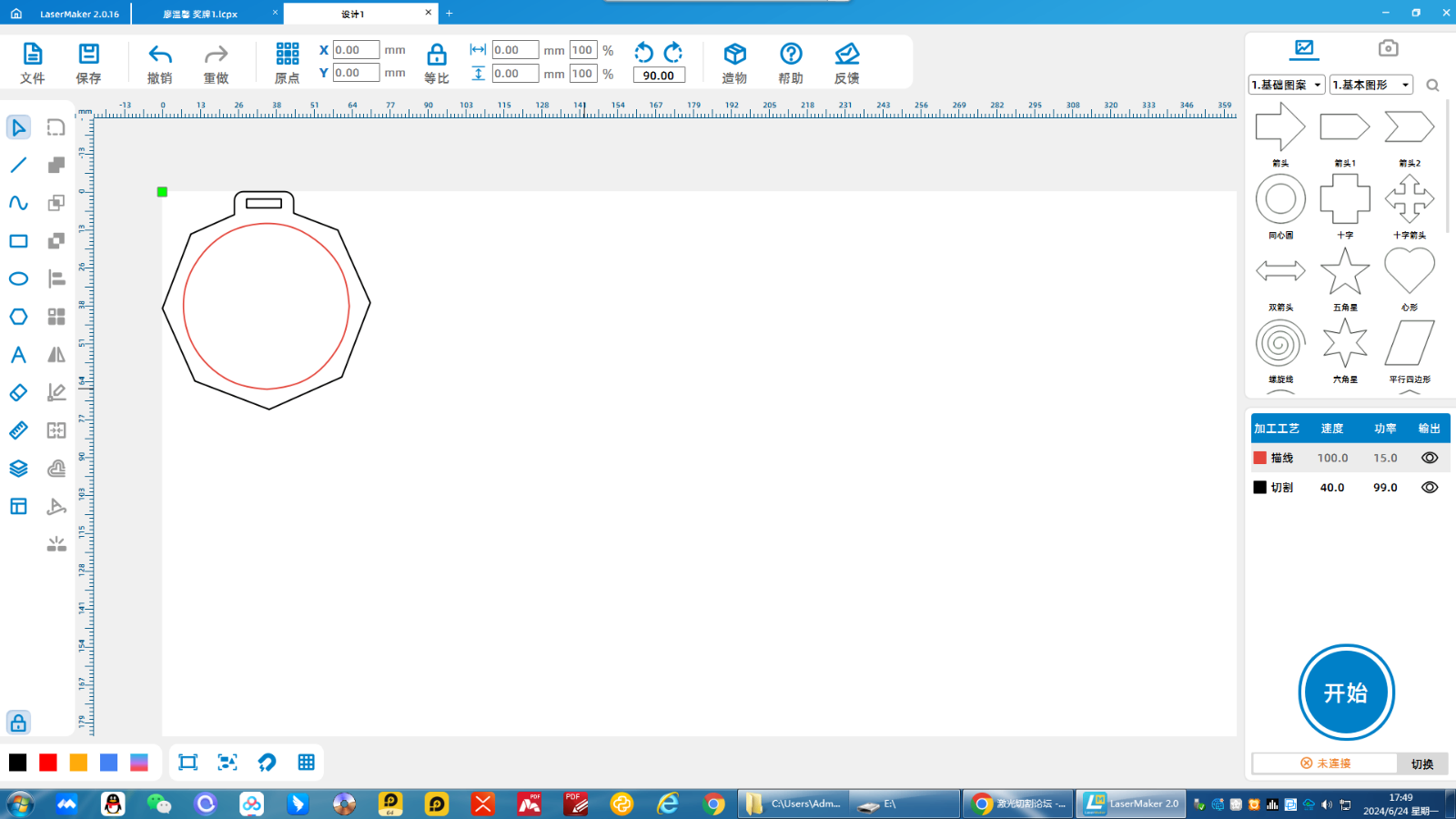Image resolution: width=1456 pixels, height=819 pixels.
Task: Rotate selection counterclockwise with rotate icon
Action: click(x=643, y=52)
